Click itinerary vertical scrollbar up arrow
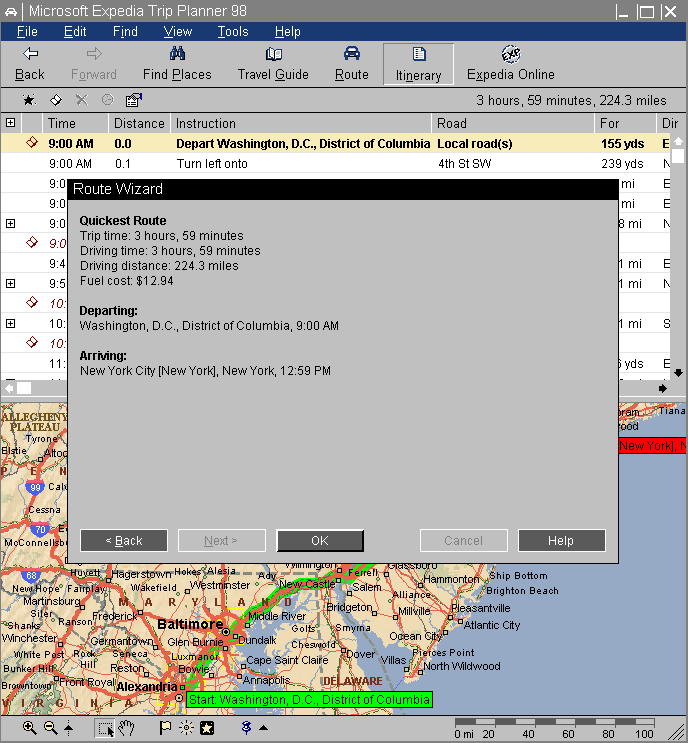 pyautogui.click(x=679, y=141)
